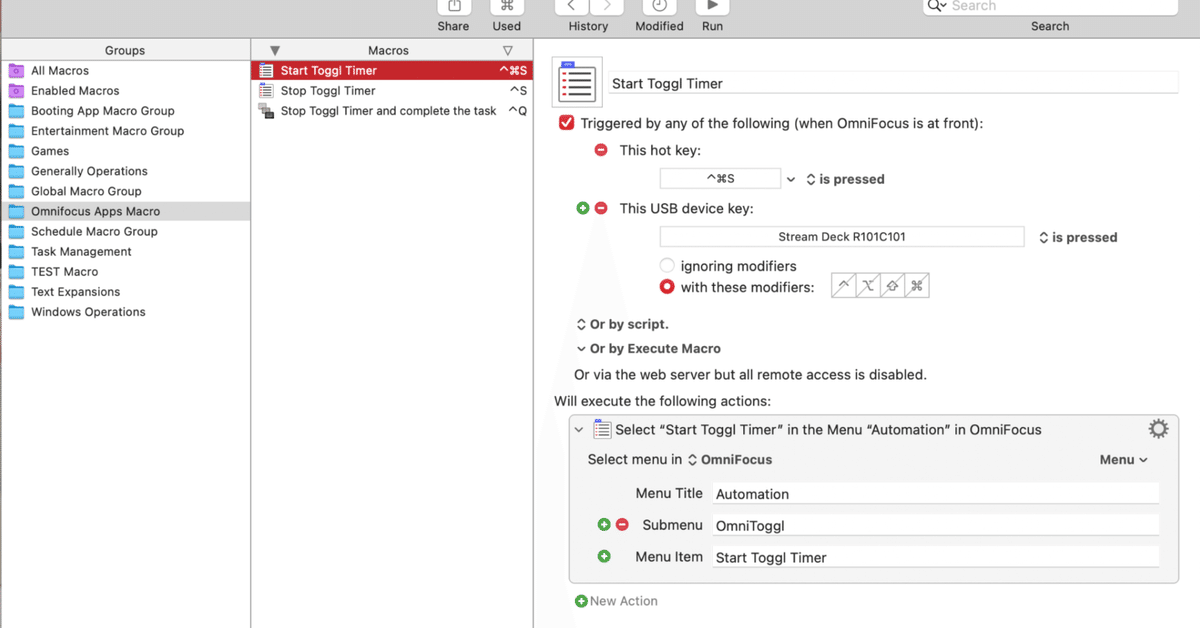This screenshot has height=628, width=1200.
Task: Add new trigger with green plus by USB device
Action: tap(583, 208)
